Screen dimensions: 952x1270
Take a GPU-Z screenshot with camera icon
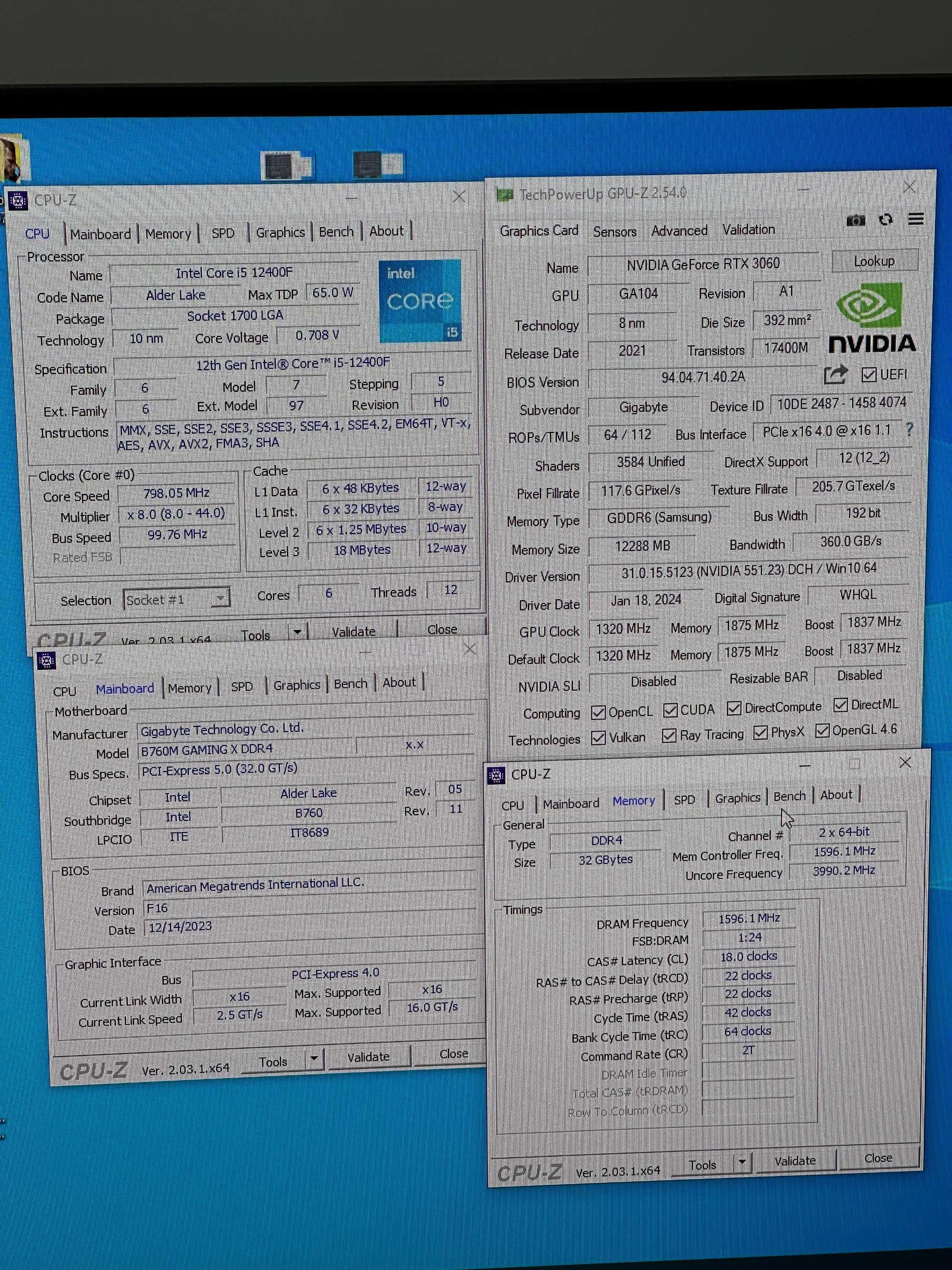855,220
